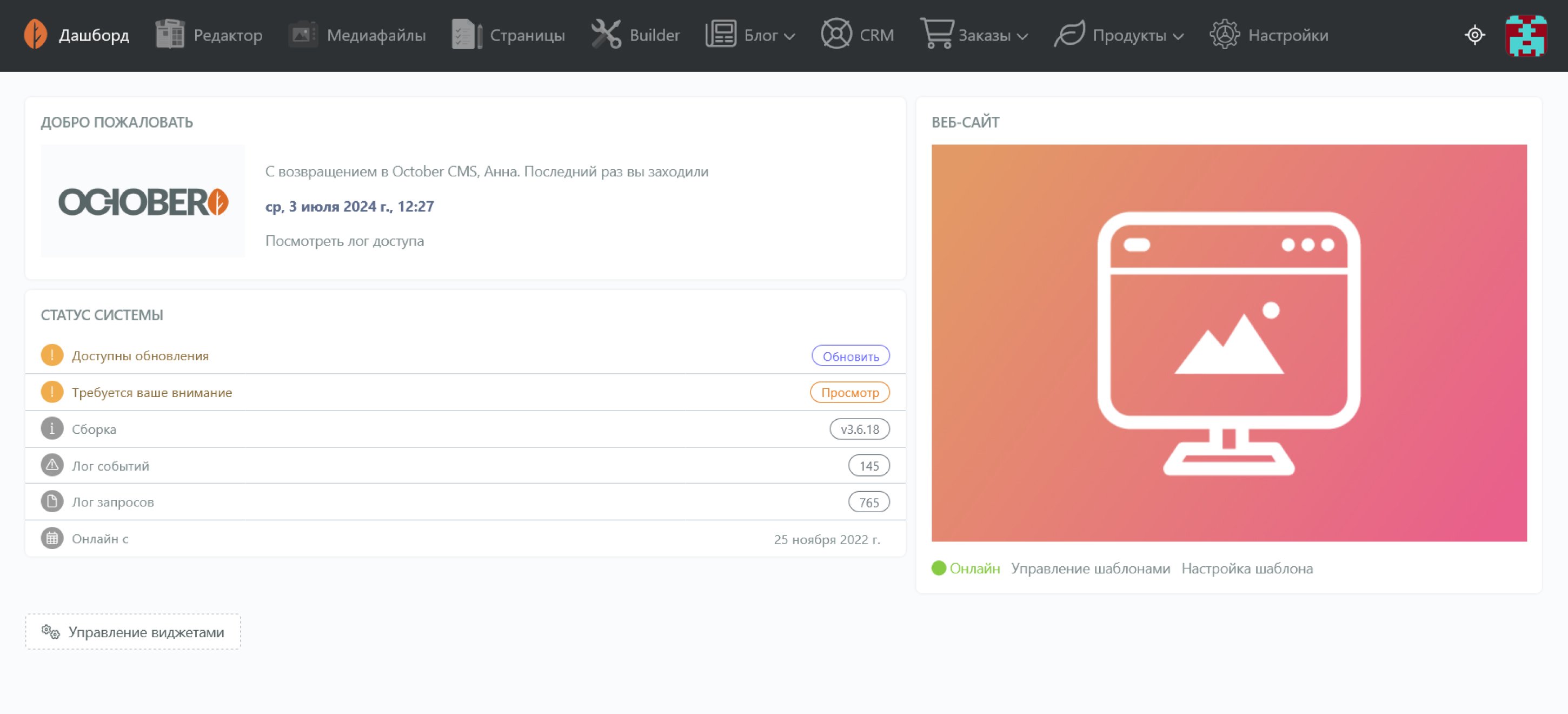Image resolution: width=1568 pixels, height=714 pixels.
Task: Click the Pages document icon
Action: click(x=466, y=34)
